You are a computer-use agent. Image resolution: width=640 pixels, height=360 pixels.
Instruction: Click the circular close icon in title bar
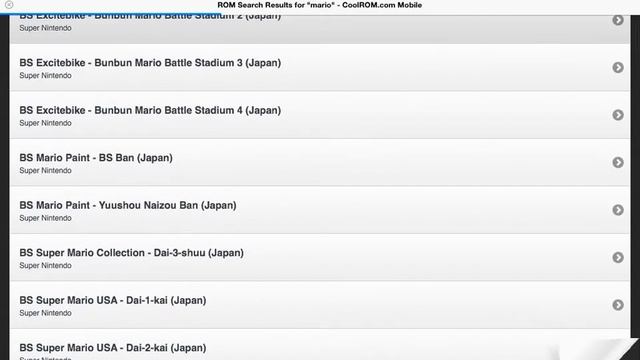tap(9, 5)
